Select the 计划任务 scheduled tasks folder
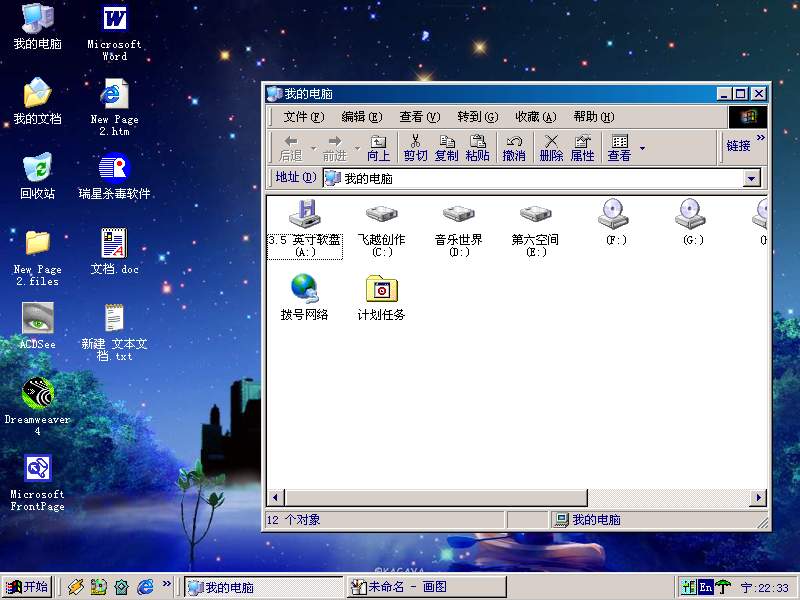Screen dimensions: 800x600 [x=381, y=297]
